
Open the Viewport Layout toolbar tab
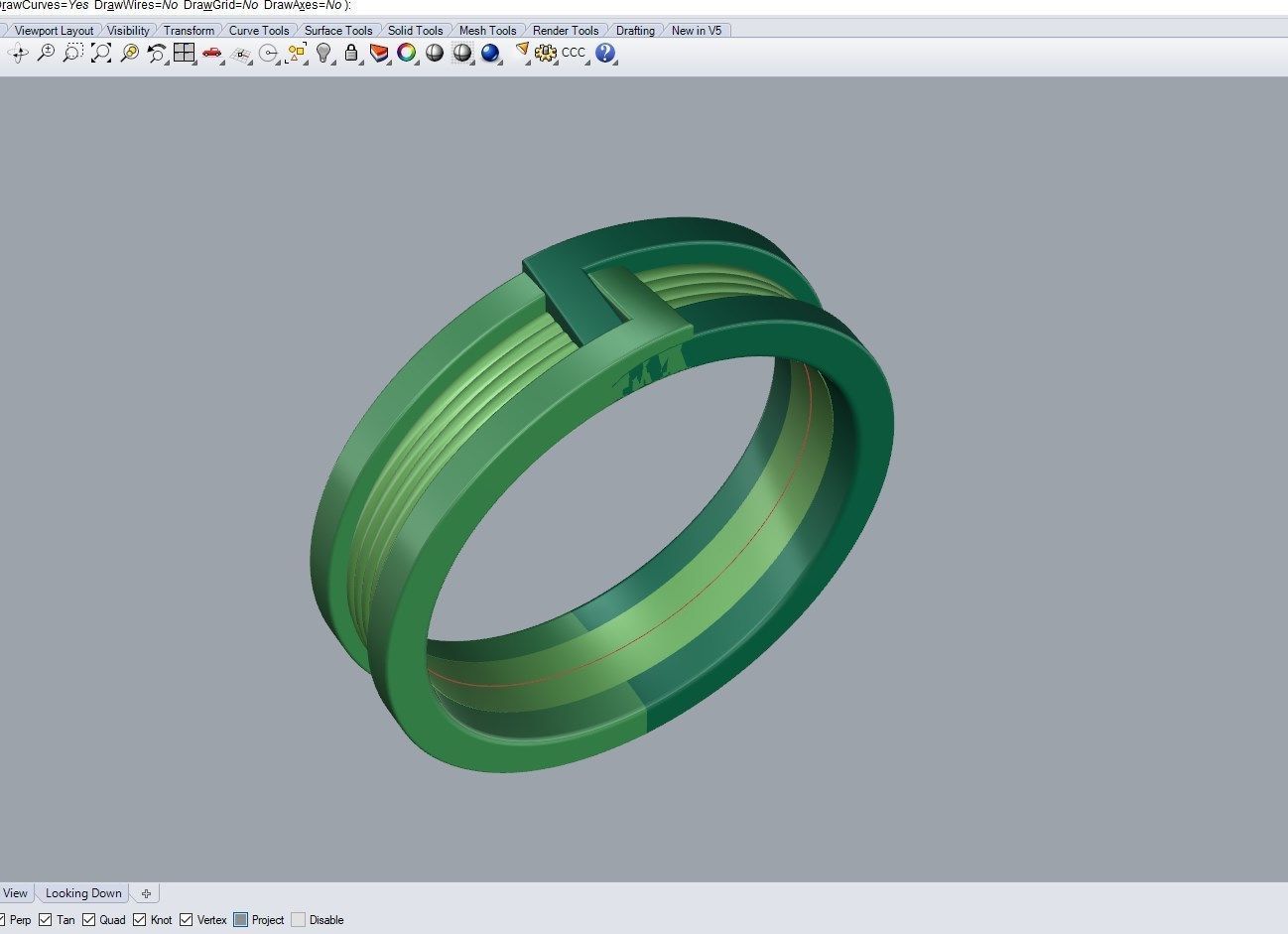(x=54, y=31)
